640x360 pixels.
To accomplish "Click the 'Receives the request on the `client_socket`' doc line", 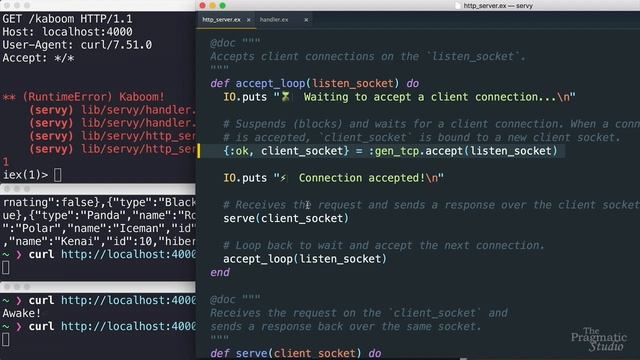I will pyautogui.click(x=359, y=313).
